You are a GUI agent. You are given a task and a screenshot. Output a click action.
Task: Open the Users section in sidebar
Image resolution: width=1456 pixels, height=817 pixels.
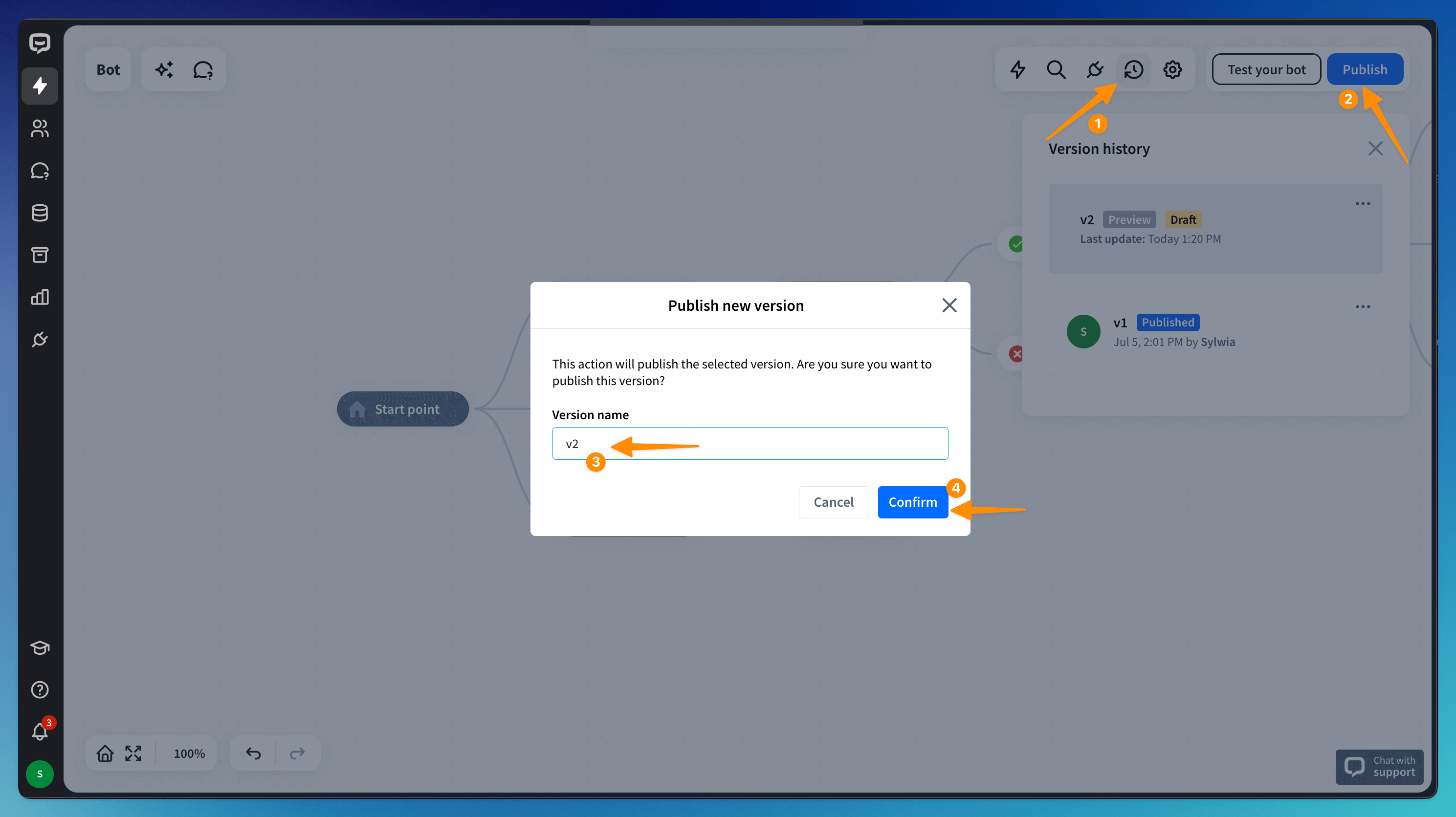(x=40, y=128)
